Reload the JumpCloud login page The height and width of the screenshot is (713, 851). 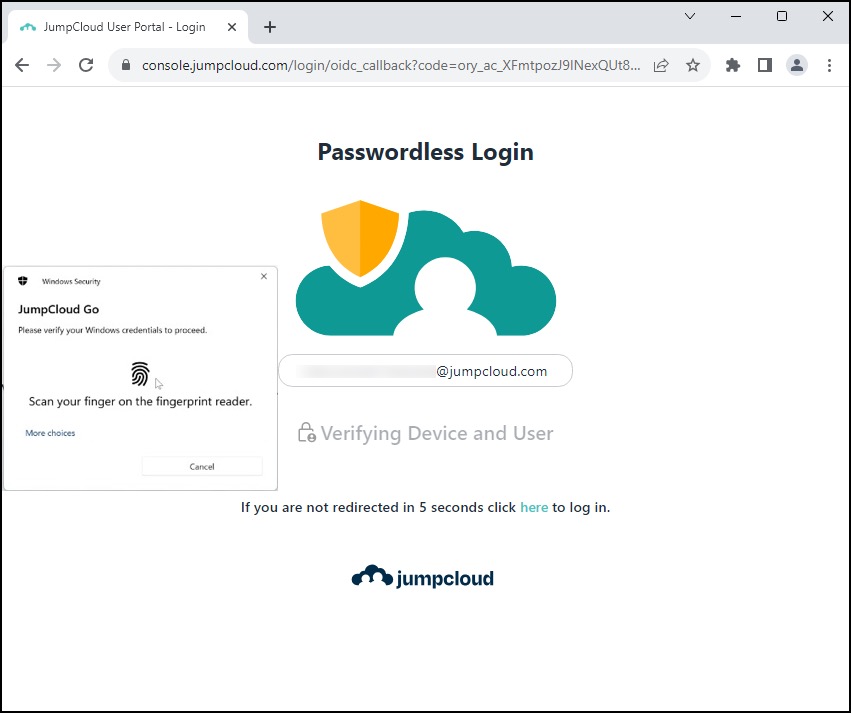pyautogui.click(x=86, y=65)
